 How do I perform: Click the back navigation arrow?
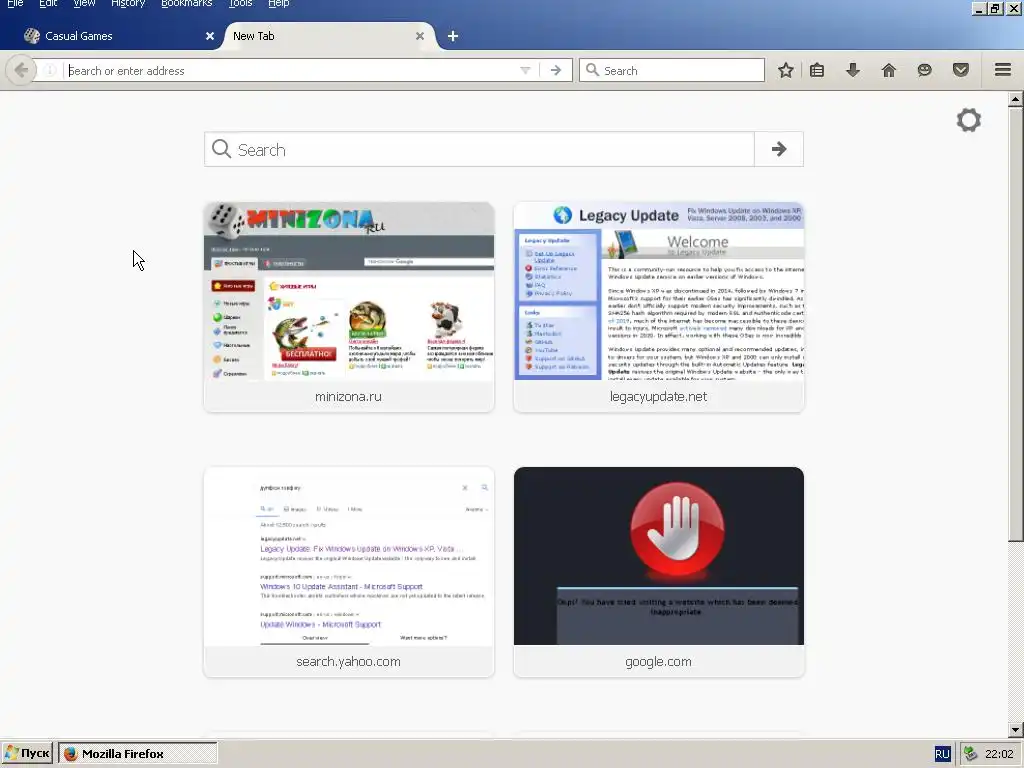point(21,70)
